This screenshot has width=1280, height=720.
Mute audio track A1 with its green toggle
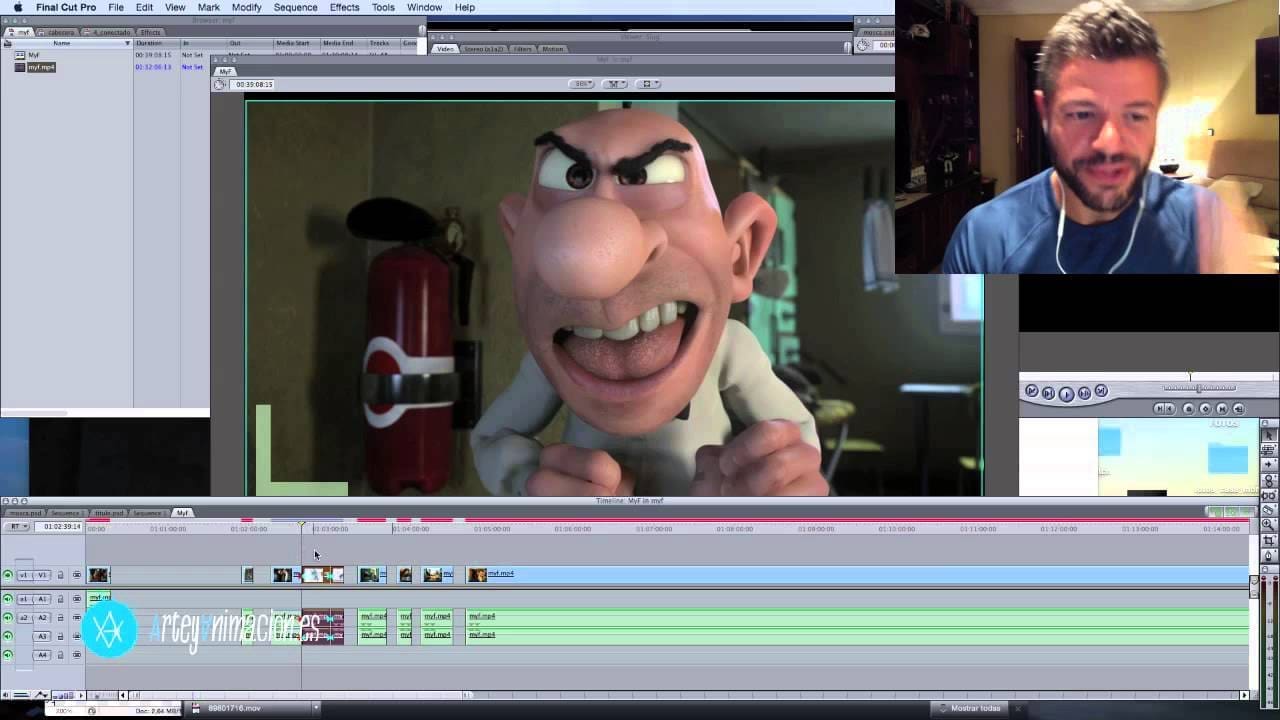pyautogui.click(x=7, y=599)
